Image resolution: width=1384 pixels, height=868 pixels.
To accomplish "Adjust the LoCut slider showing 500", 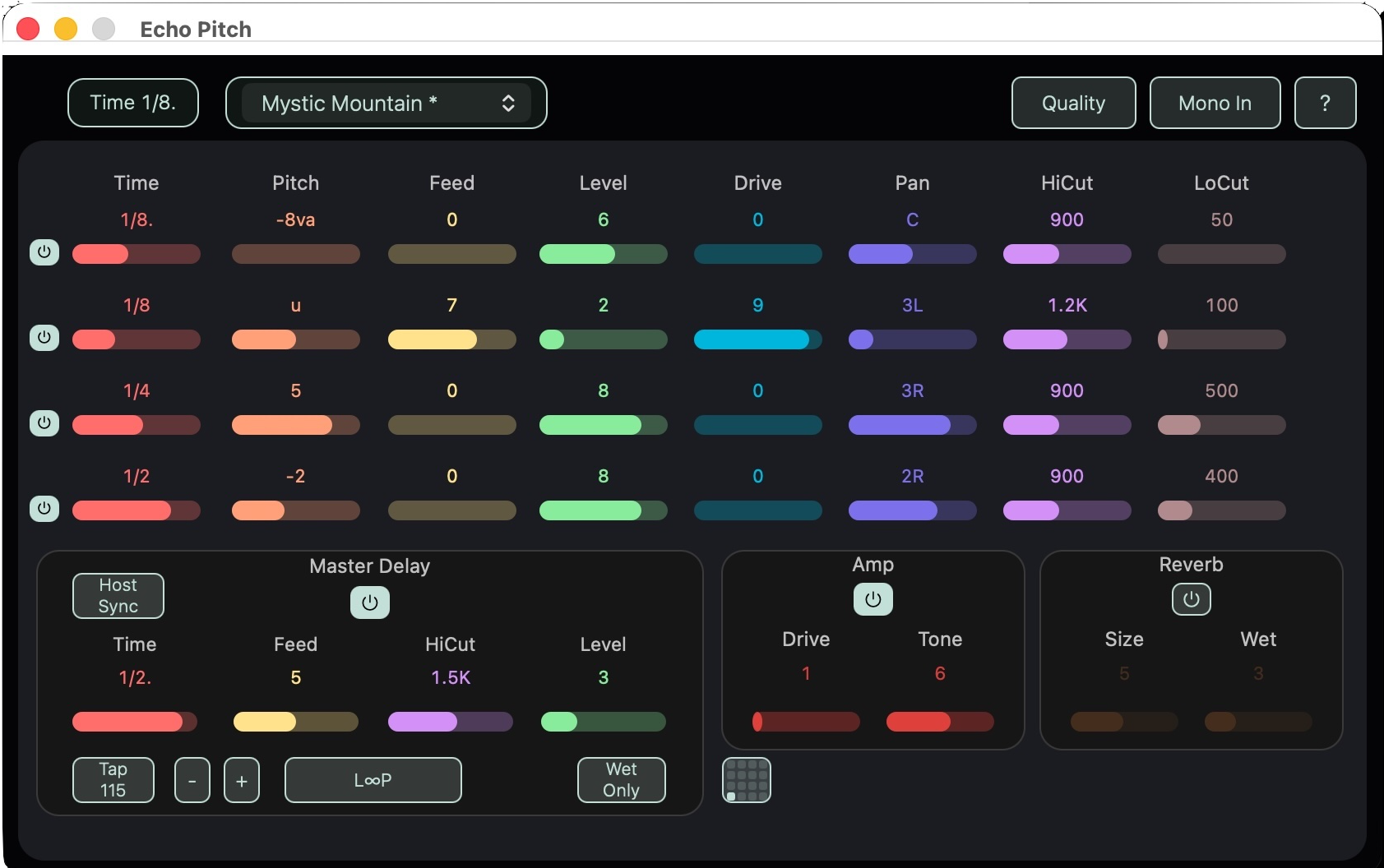I will tap(1222, 425).
